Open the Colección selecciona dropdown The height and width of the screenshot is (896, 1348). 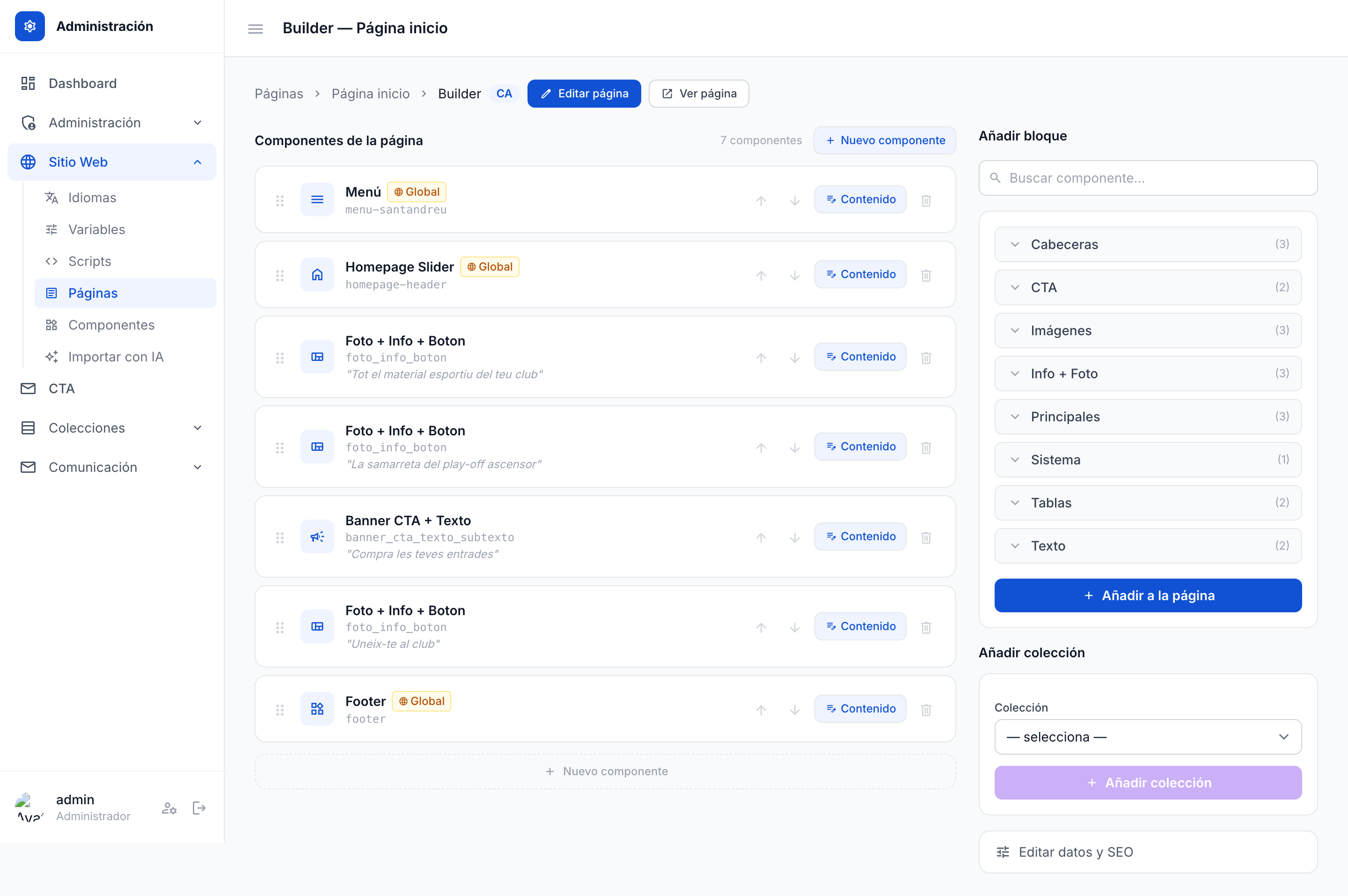[x=1148, y=737]
